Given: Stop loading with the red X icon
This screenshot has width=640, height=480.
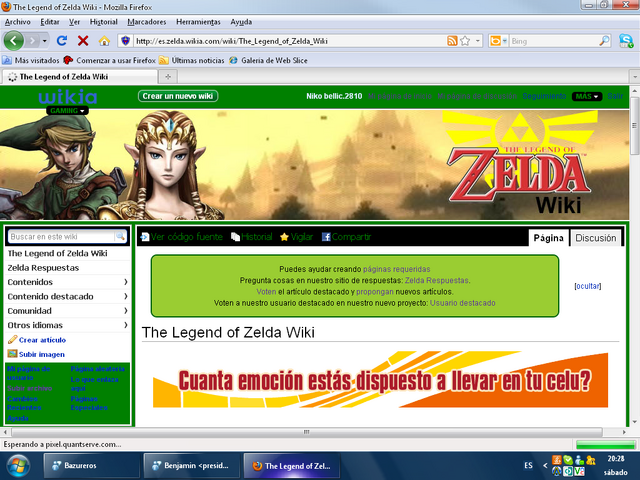Looking at the screenshot, I should tap(83, 41).
